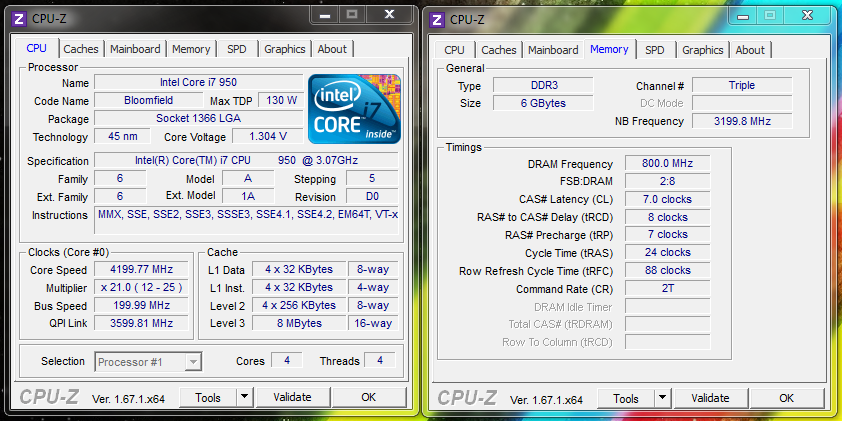Click the Bus Speed value '199.99 MHz'

(141, 306)
